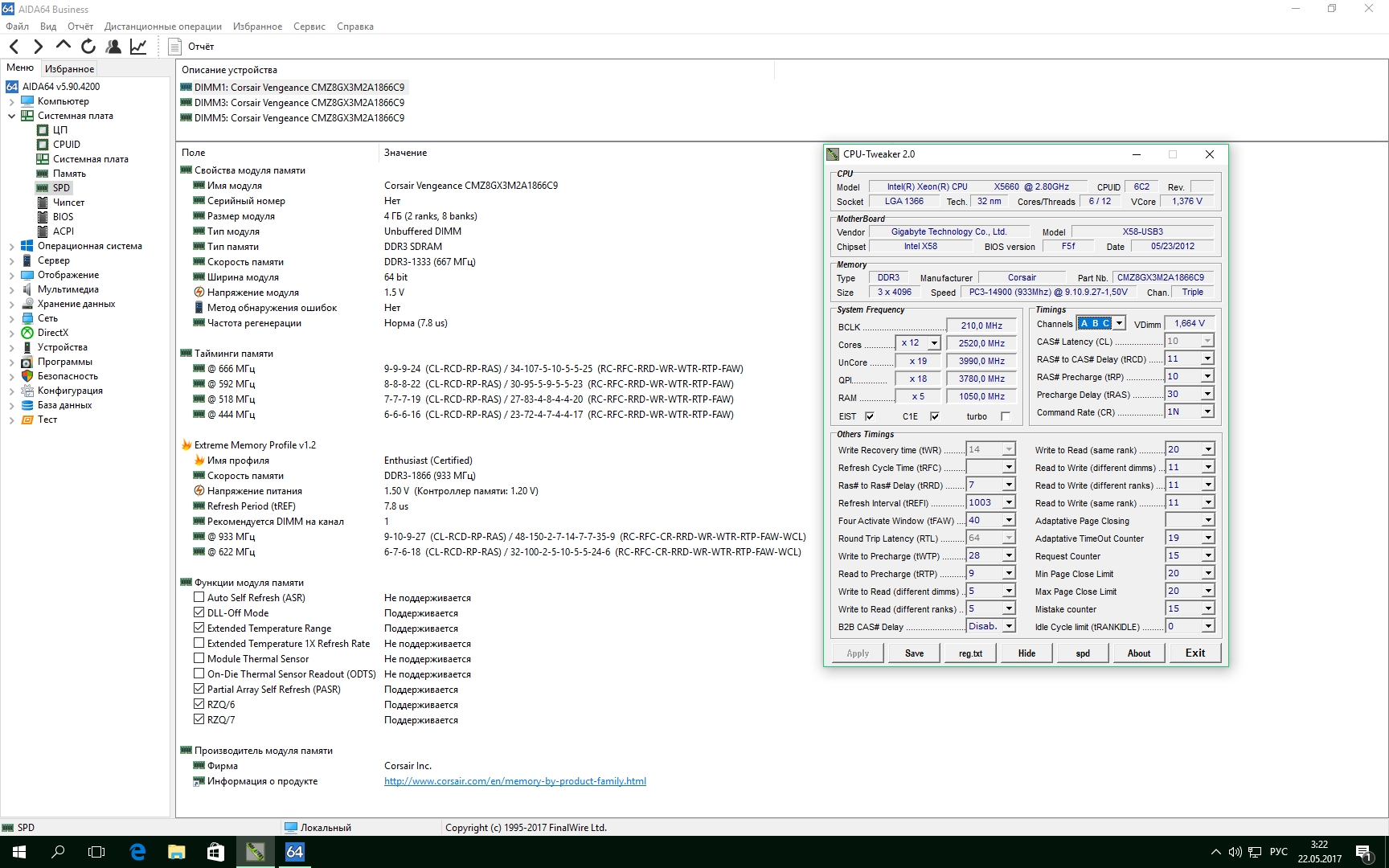This screenshot has width=1389, height=868.
Task: Open File Explorer from the taskbar
Action: [177, 852]
